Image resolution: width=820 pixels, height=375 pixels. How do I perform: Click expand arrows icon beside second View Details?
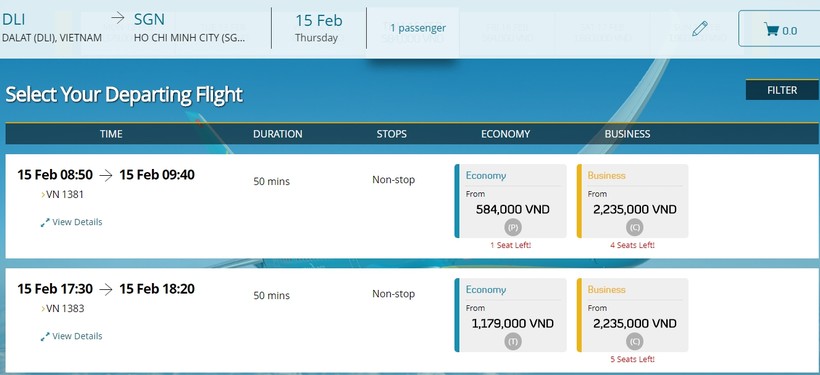[45, 336]
